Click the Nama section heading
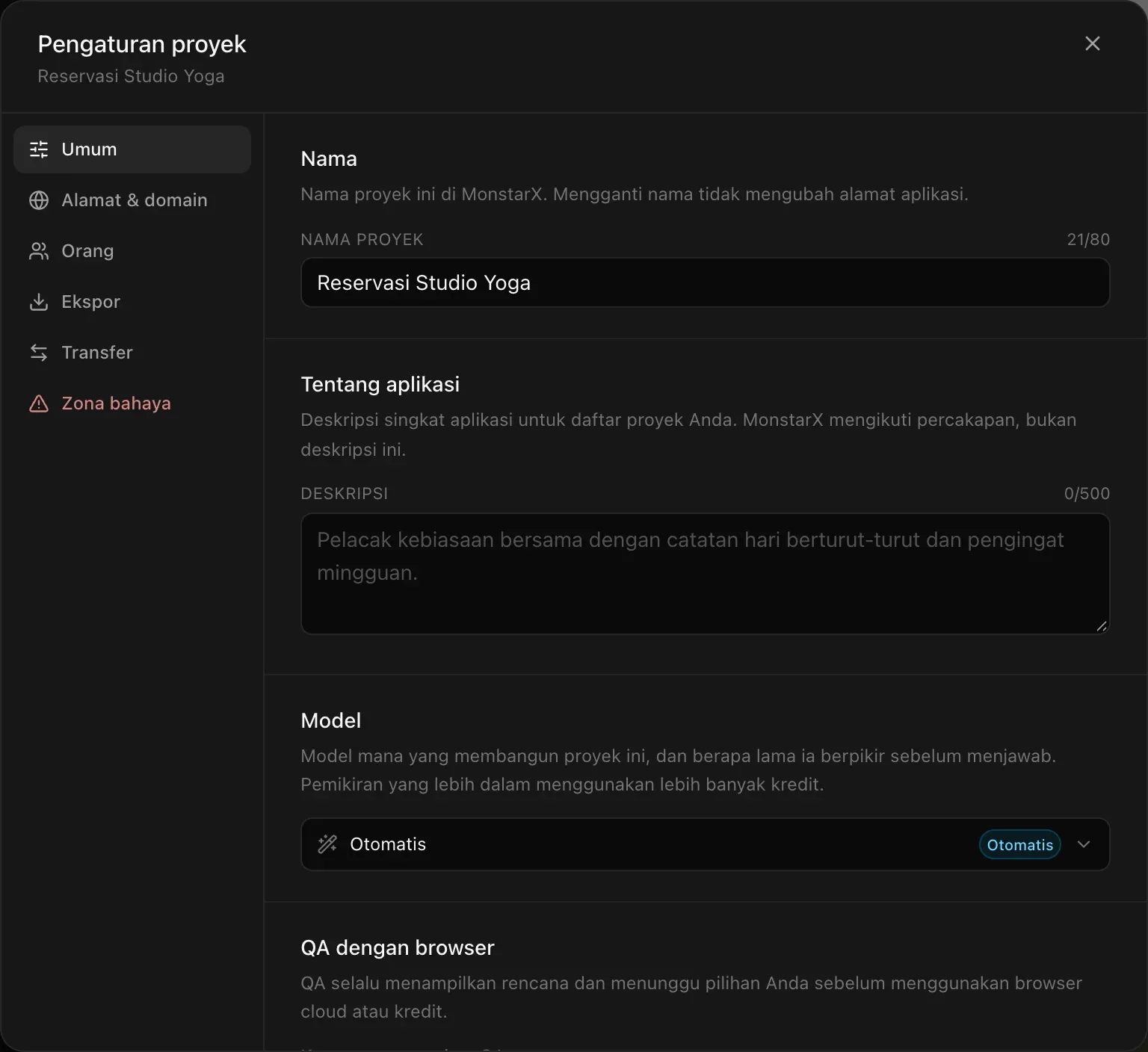 pyautogui.click(x=329, y=159)
